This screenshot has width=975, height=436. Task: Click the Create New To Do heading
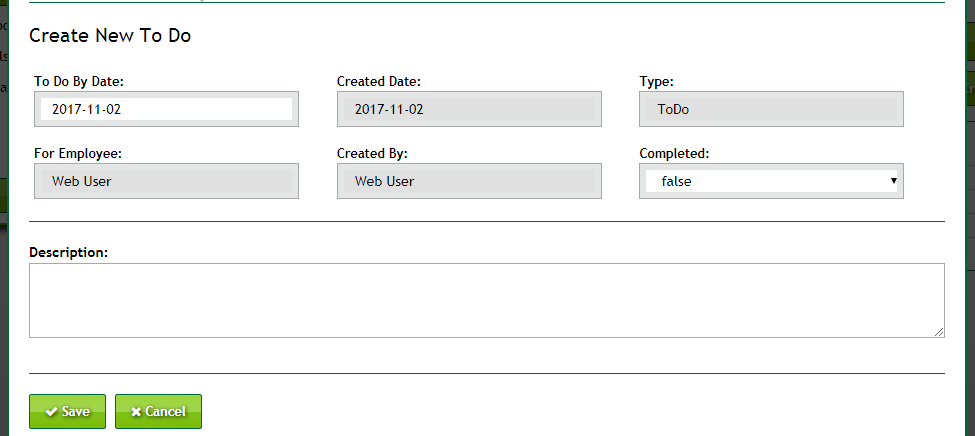[110, 36]
